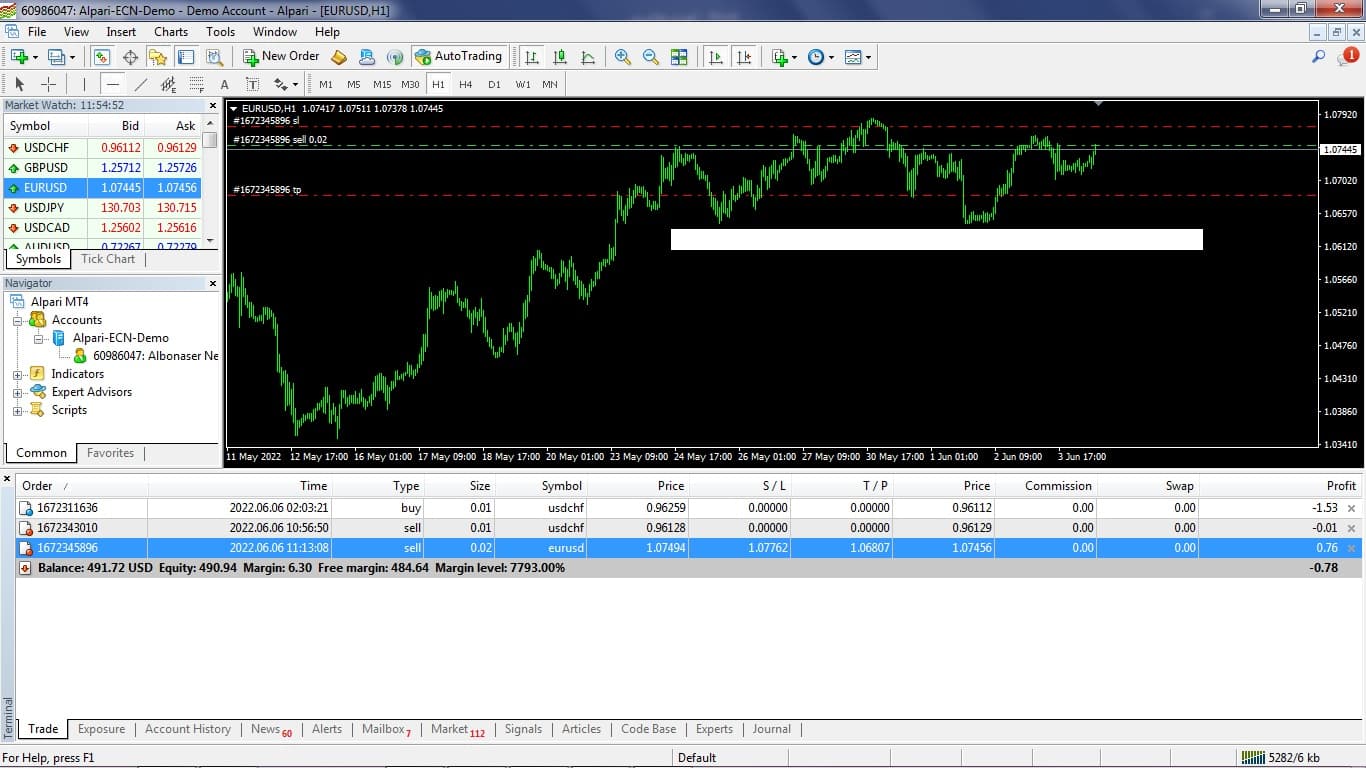Open the New Chart dropdown arrow
The height and width of the screenshot is (768, 1366).
[x=35, y=57]
